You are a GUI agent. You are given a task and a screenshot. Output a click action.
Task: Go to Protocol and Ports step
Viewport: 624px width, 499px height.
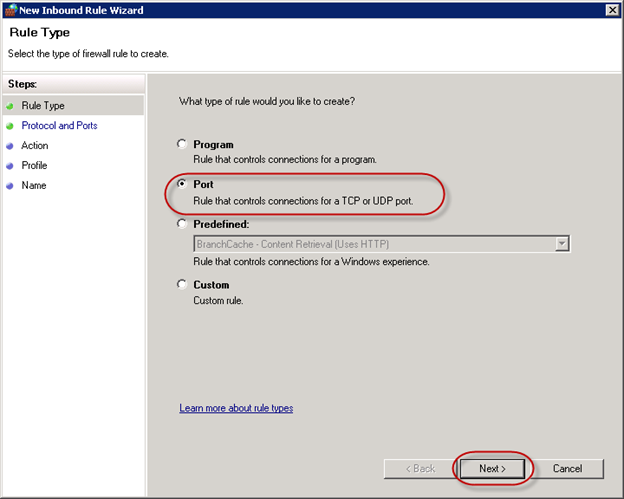(59, 125)
